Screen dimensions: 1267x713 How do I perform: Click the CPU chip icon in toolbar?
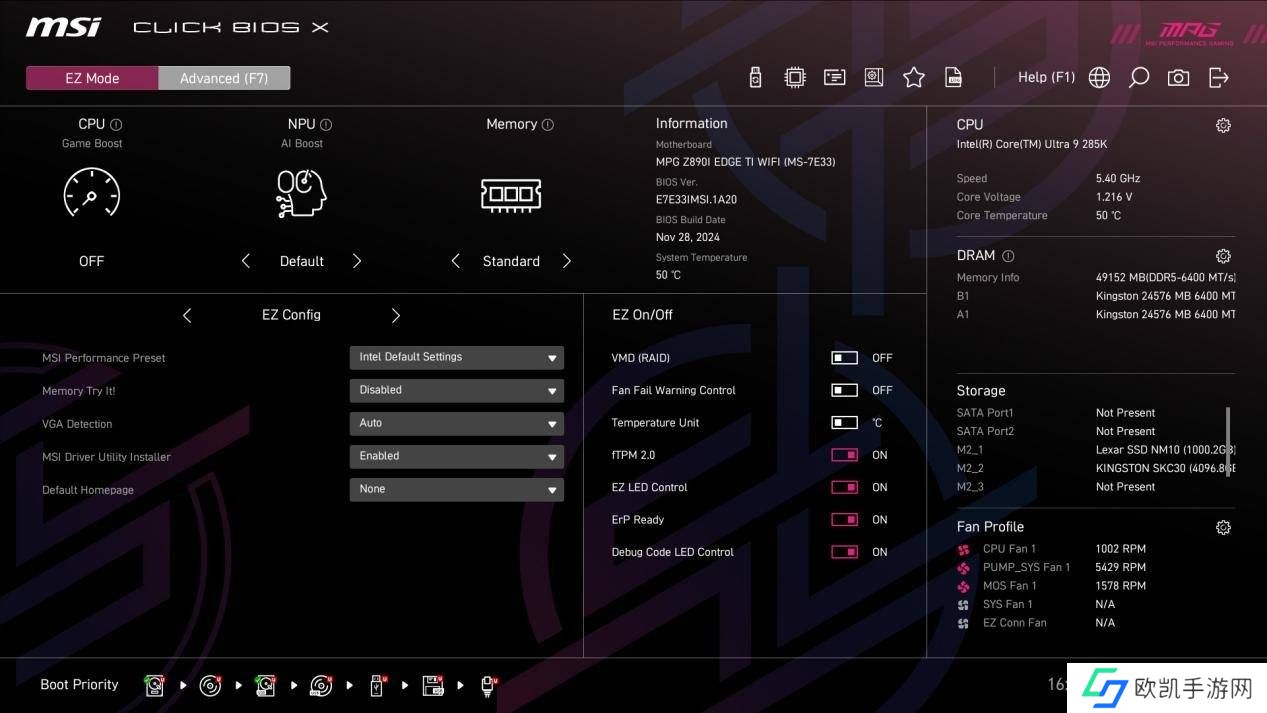(x=795, y=77)
